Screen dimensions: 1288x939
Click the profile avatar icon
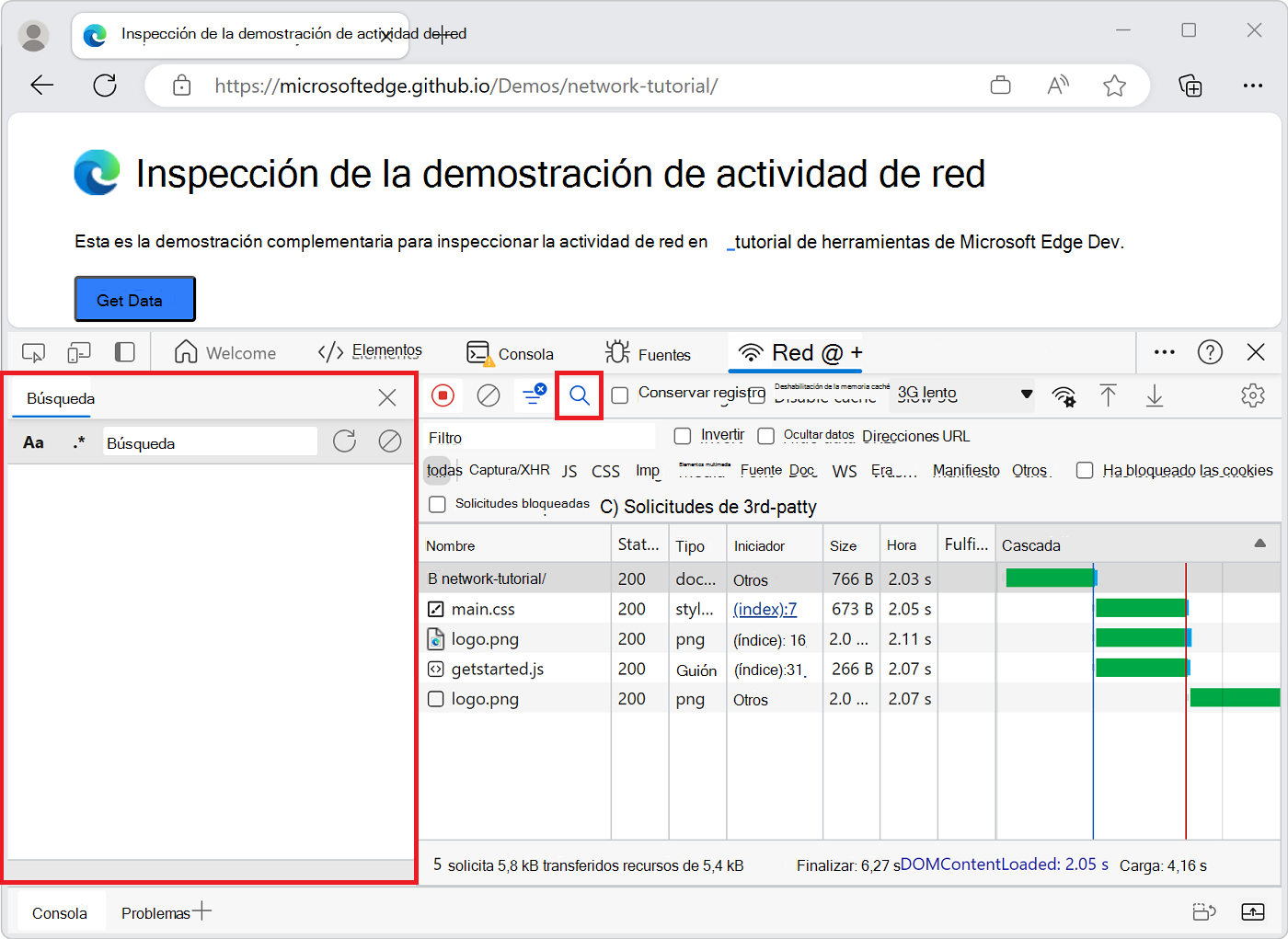[x=34, y=35]
